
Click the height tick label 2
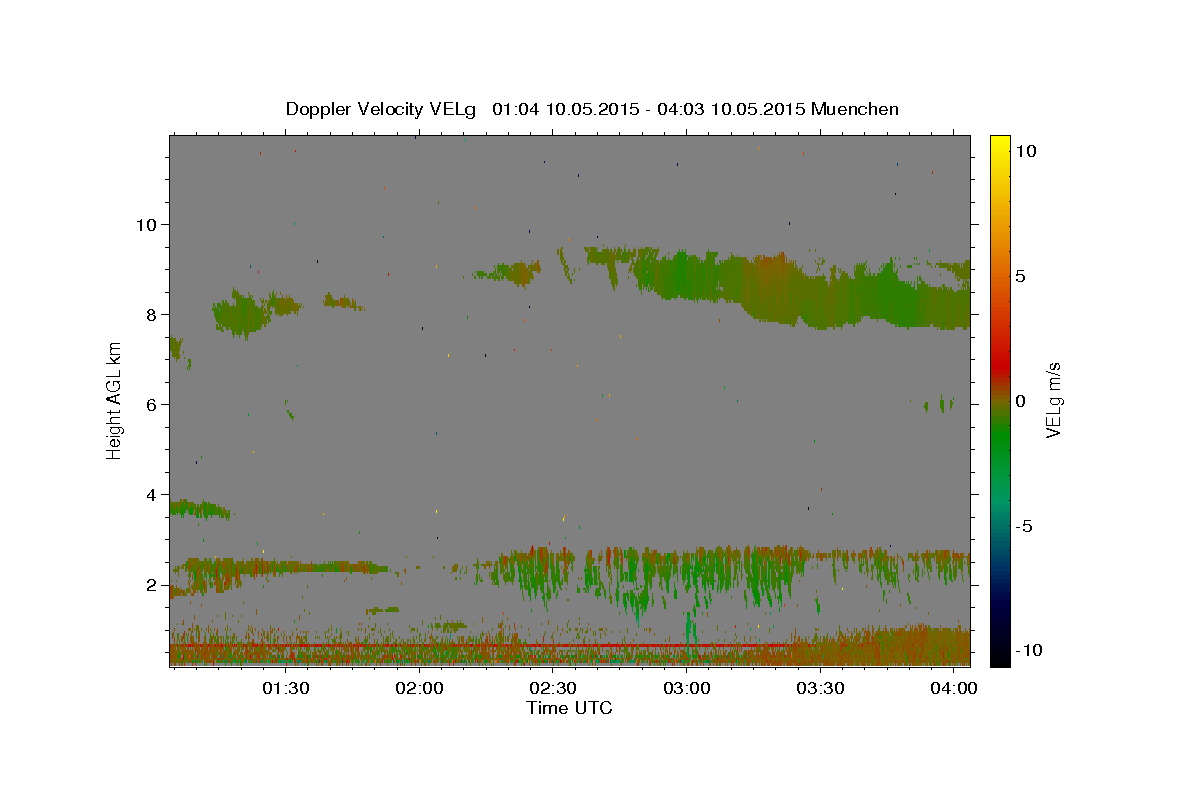[149, 584]
